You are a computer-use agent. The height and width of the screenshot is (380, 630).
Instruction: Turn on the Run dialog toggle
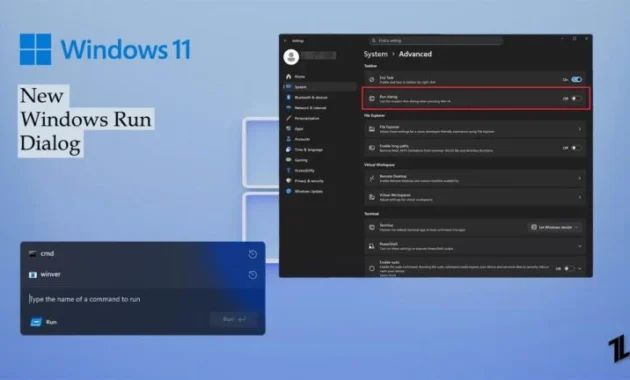(577, 98)
